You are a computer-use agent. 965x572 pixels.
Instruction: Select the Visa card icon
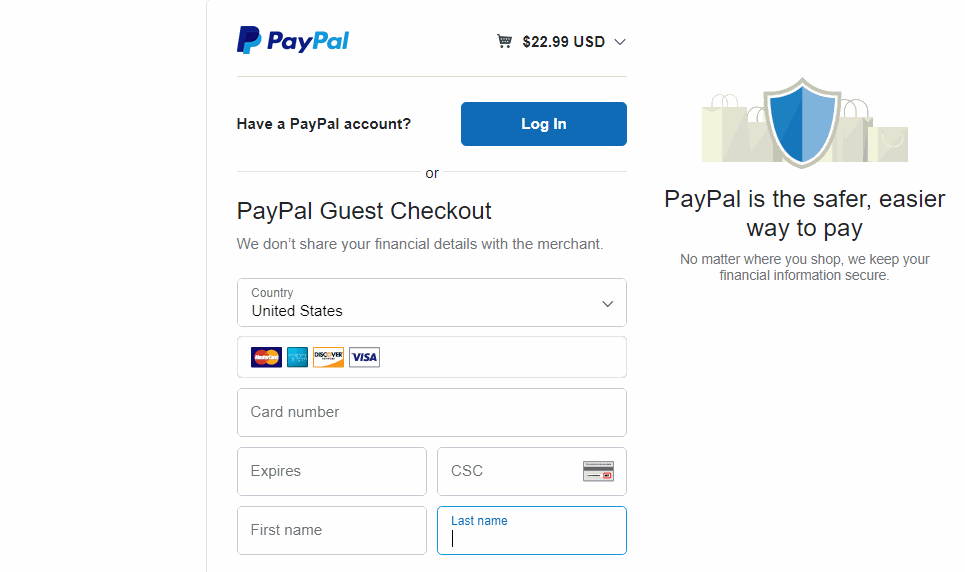pos(364,357)
